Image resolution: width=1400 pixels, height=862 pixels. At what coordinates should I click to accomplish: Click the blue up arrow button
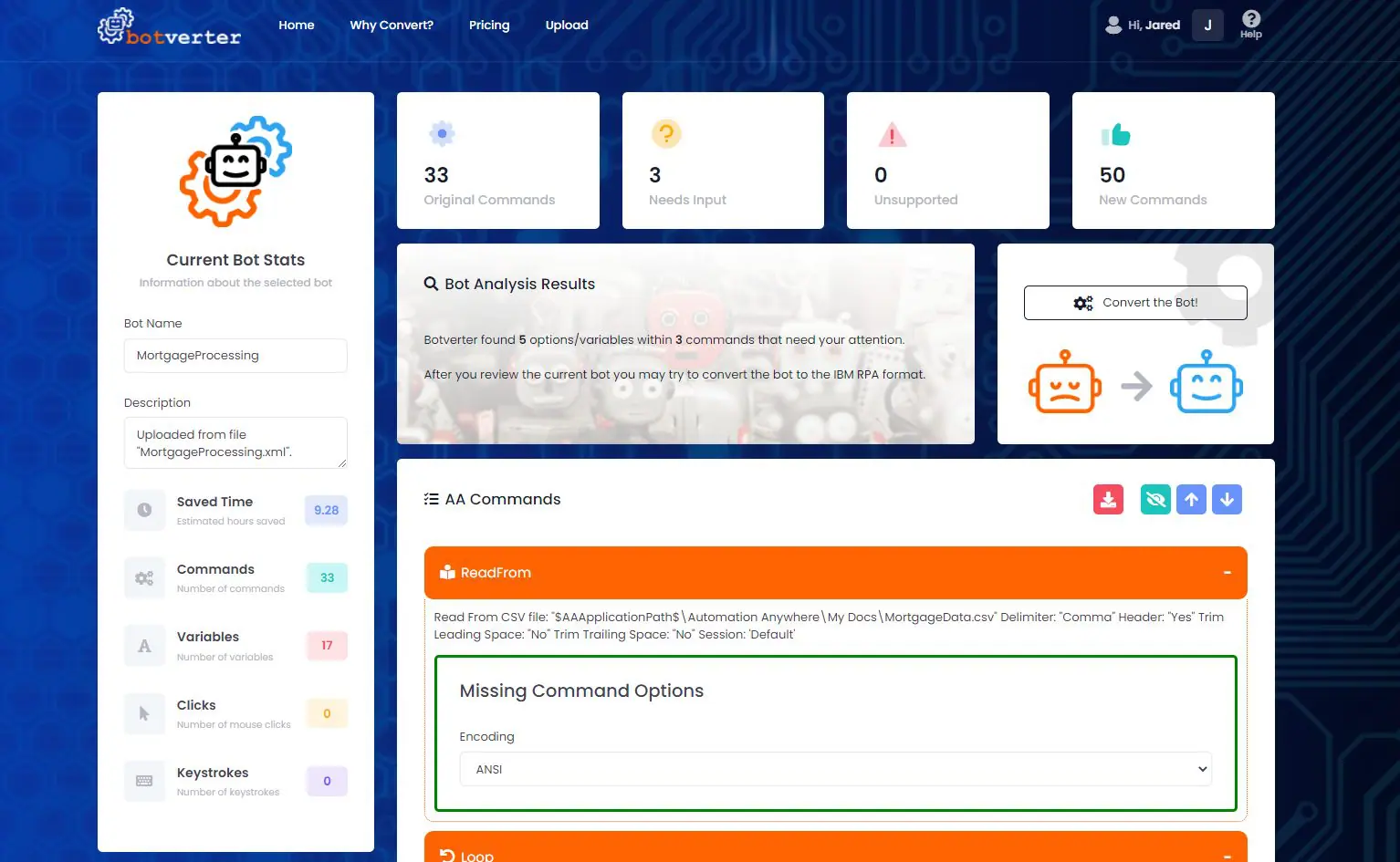click(1191, 500)
